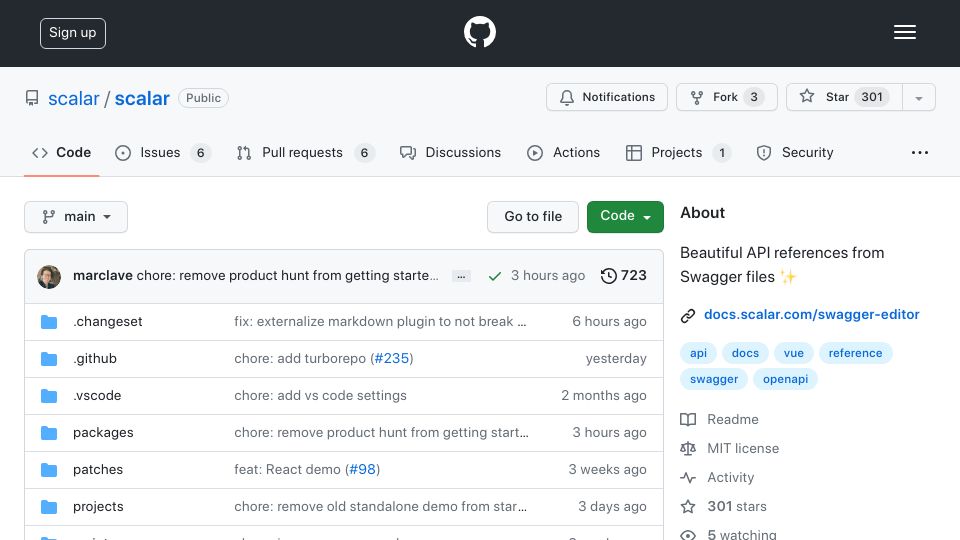
Task: Open the Discussions tab
Action: (450, 152)
